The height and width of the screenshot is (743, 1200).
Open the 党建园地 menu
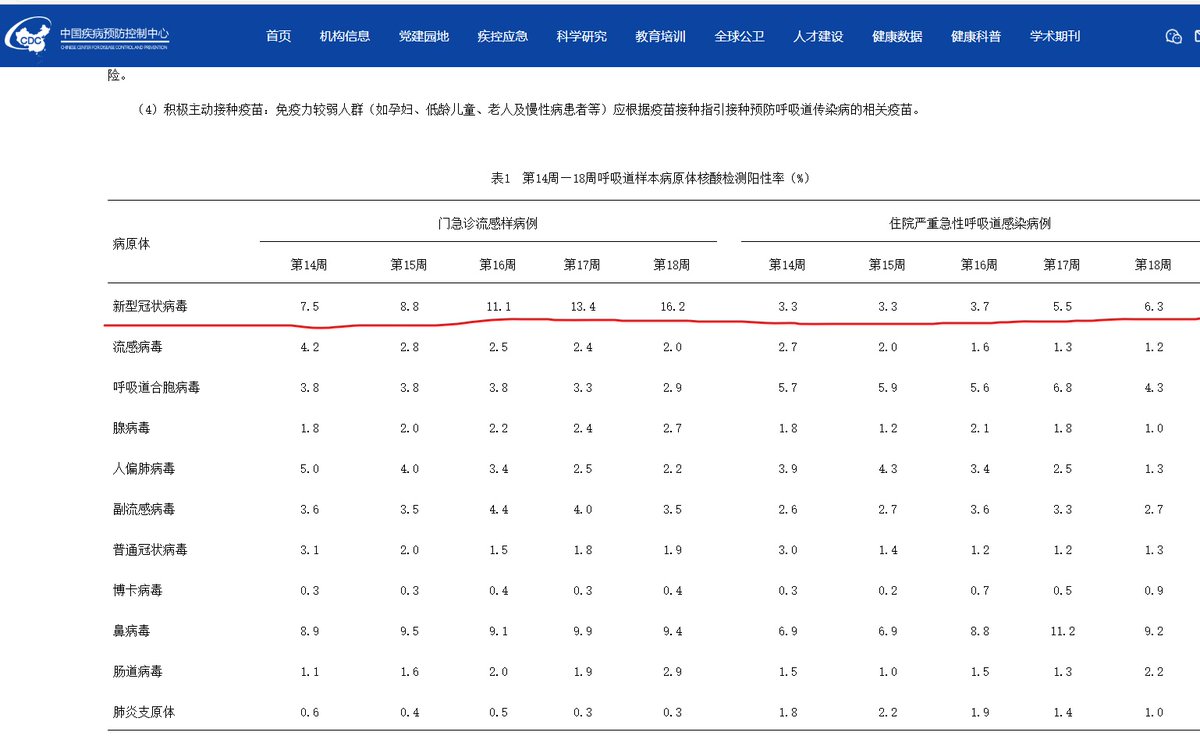[424, 36]
